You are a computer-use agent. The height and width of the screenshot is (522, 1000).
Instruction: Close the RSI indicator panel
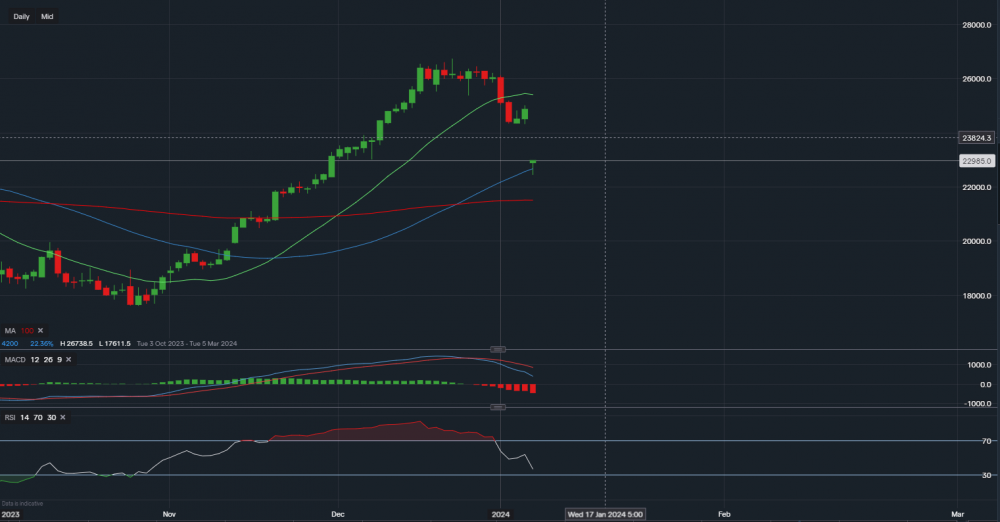click(x=61, y=416)
